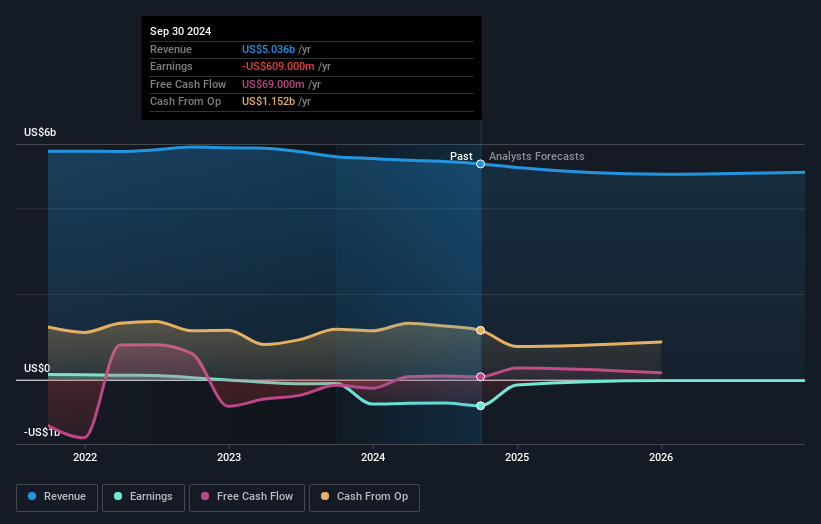Viewport: 821px width, 524px height.
Task: Click the Past label on chart
Action: click(x=461, y=156)
